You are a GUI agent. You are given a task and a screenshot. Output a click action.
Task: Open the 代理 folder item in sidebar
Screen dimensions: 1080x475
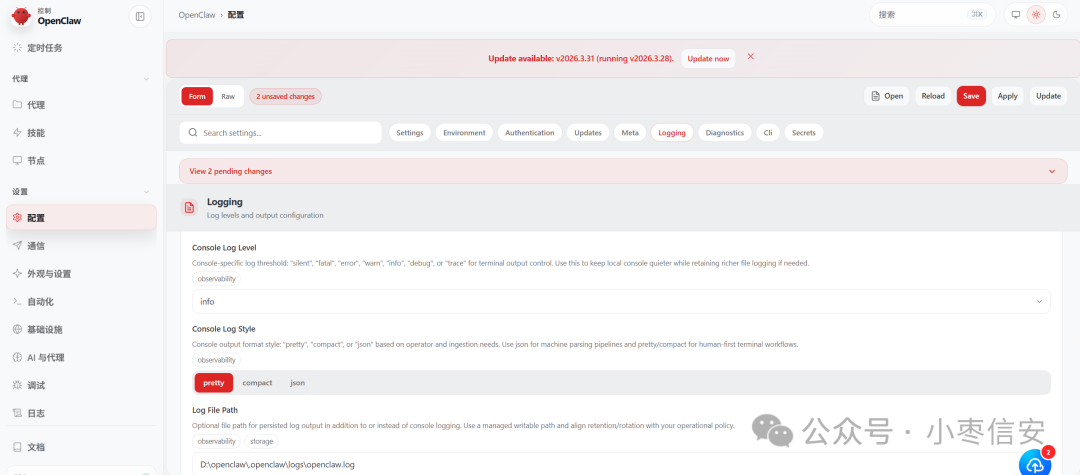(x=81, y=105)
